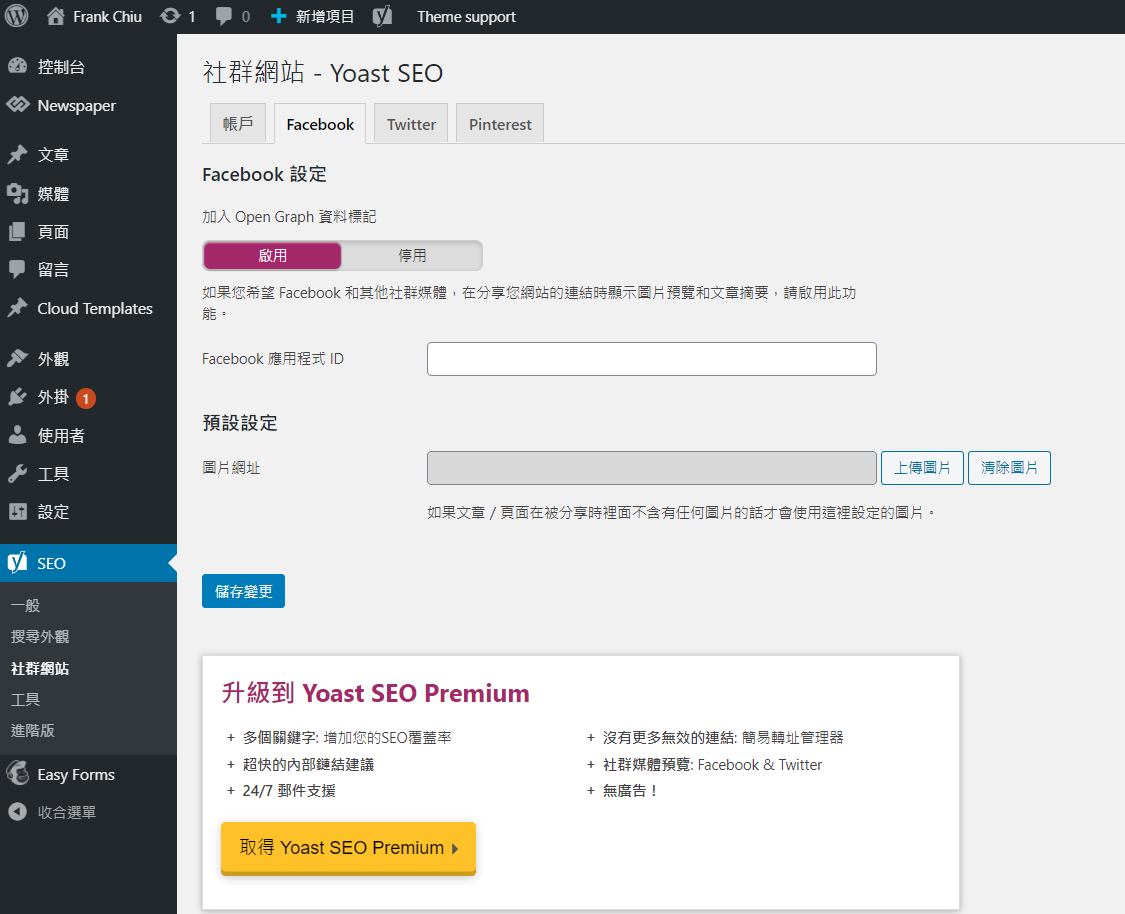Click the 上傳圖片 upload image button
1125x914 pixels.
[922, 468]
